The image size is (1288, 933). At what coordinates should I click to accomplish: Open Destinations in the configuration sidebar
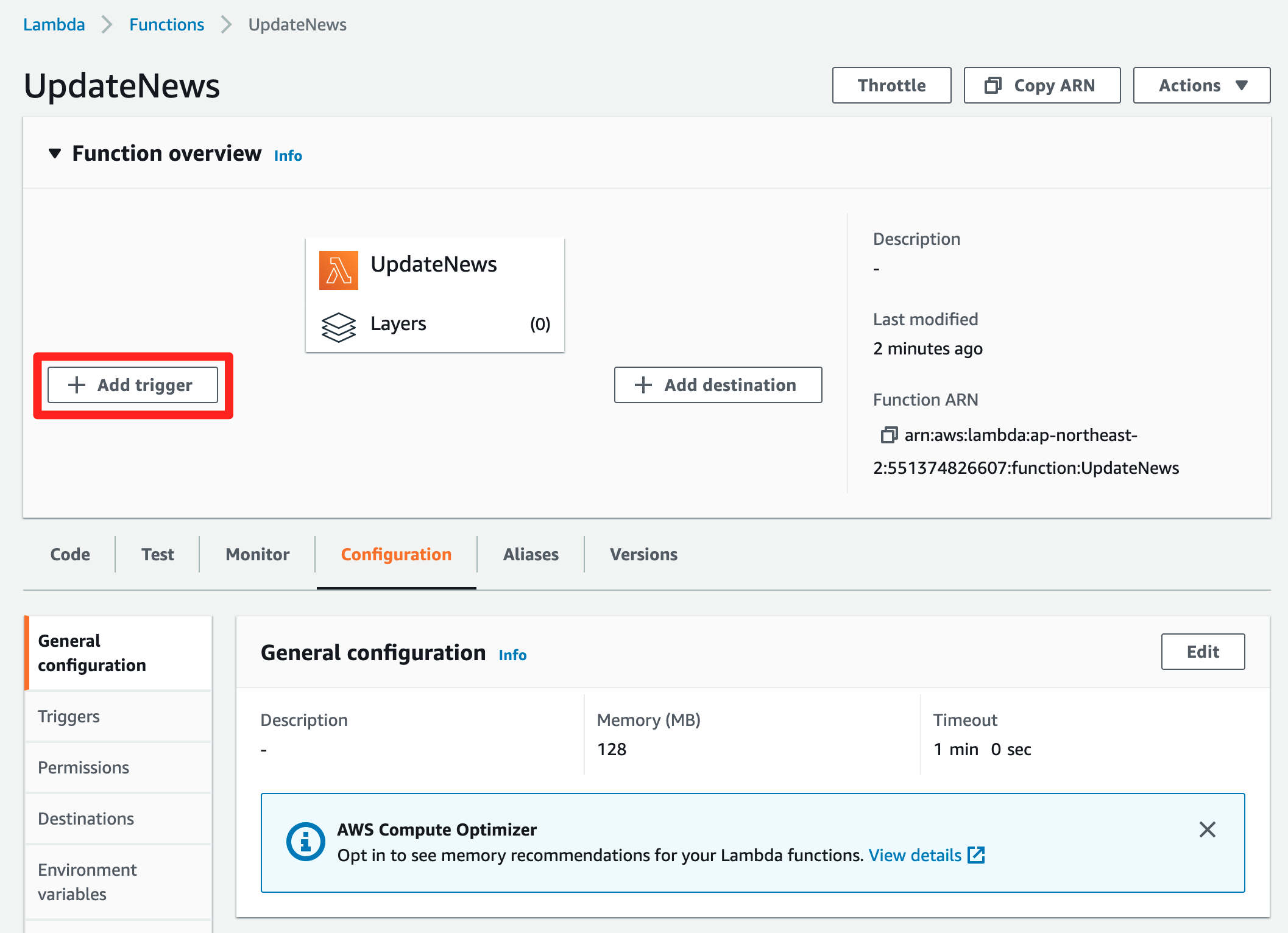coord(119,819)
